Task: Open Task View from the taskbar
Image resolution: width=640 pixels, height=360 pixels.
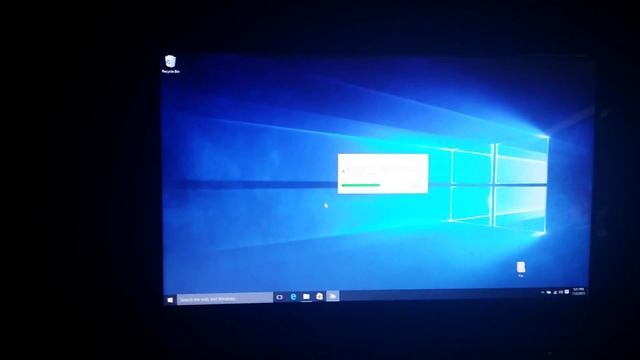Action: (280, 297)
